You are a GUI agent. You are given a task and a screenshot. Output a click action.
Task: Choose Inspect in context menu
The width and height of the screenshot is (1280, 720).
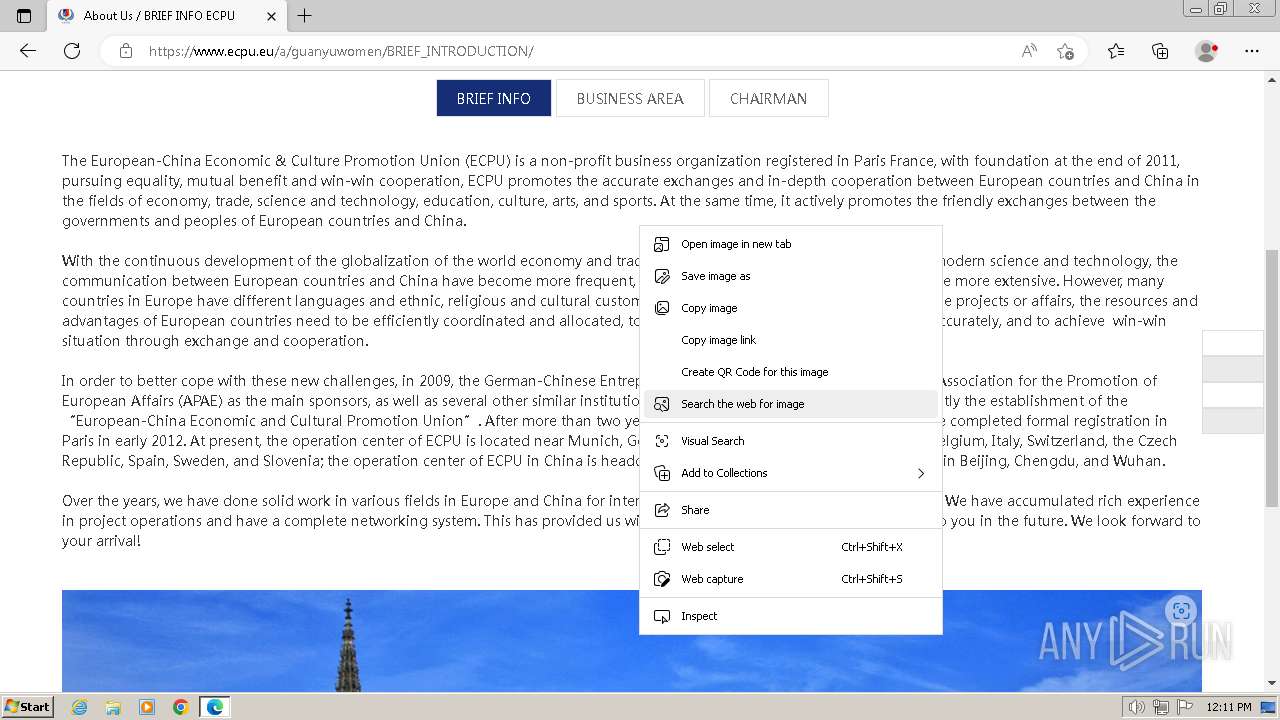(x=791, y=616)
